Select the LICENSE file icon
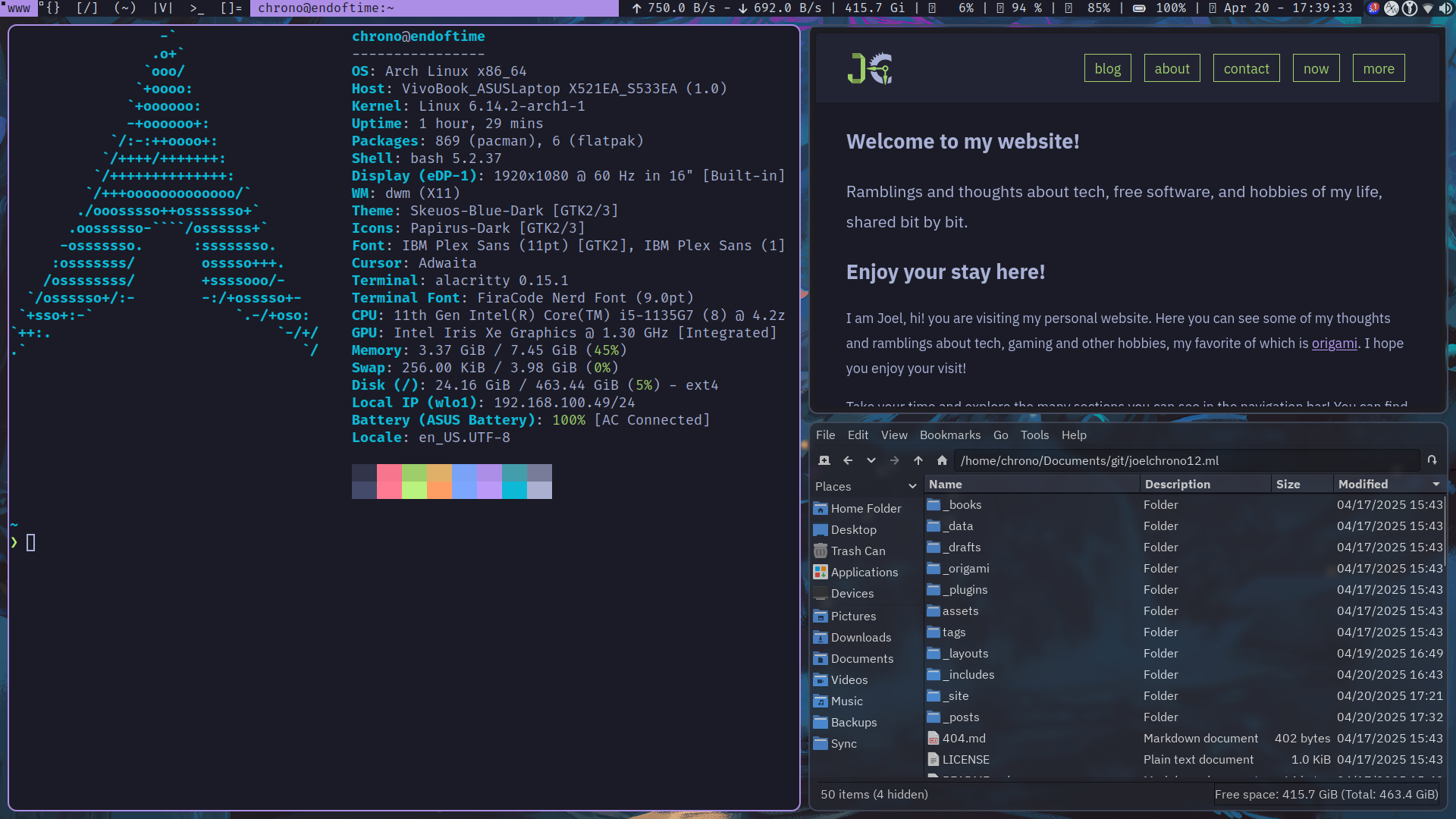The height and width of the screenshot is (819, 1456). click(x=934, y=759)
